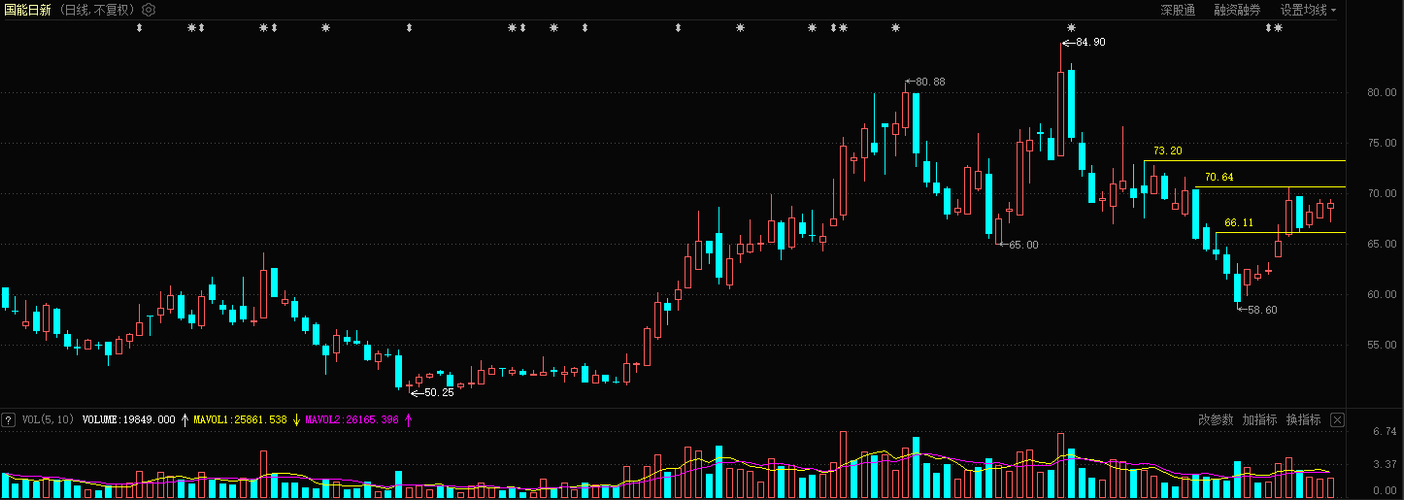Click the VOLUME:19849.000 readout

(129, 420)
